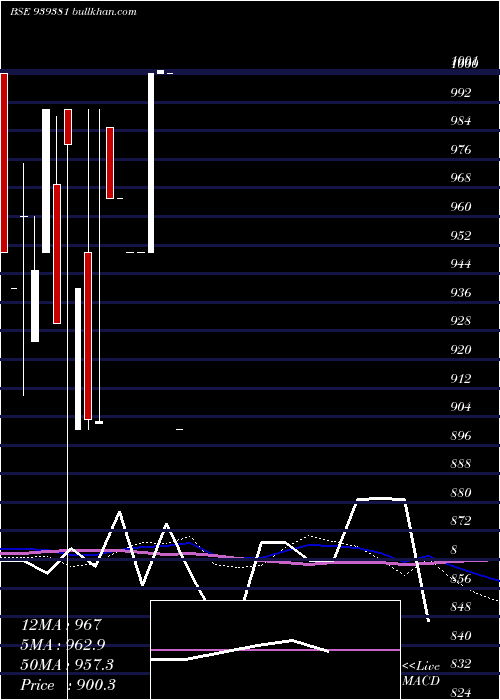Click the 944 price axis label
This screenshot has width=500, height=700.
pyautogui.click(x=461, y=264)
